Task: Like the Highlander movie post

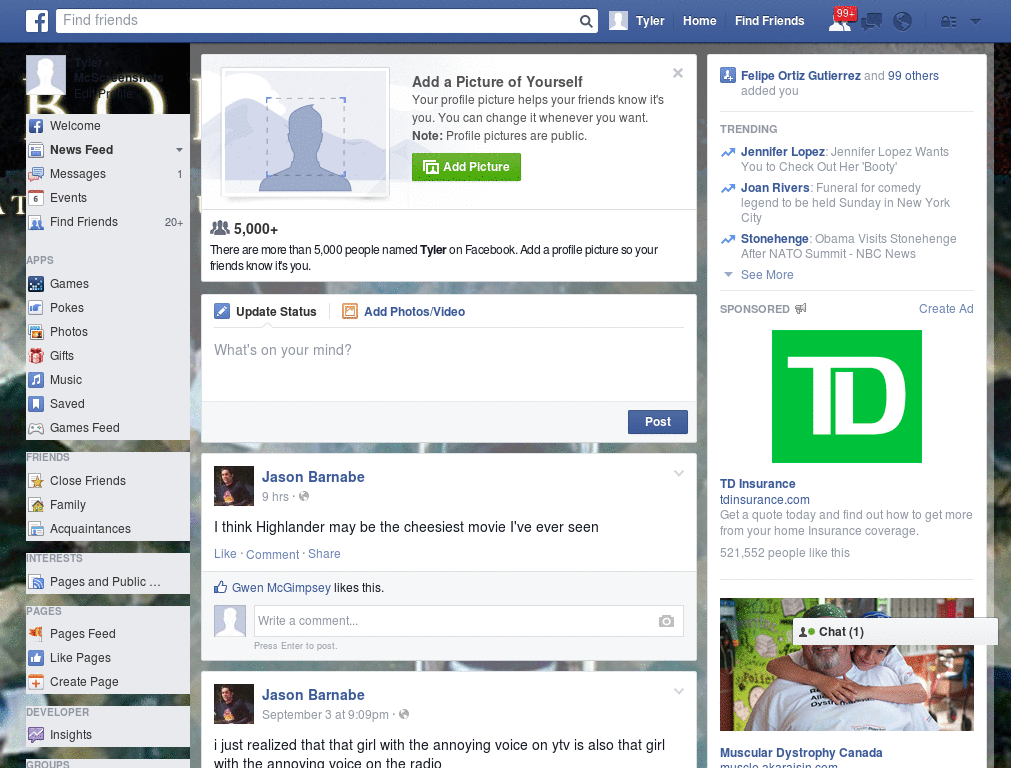Action: coord(225,554)
